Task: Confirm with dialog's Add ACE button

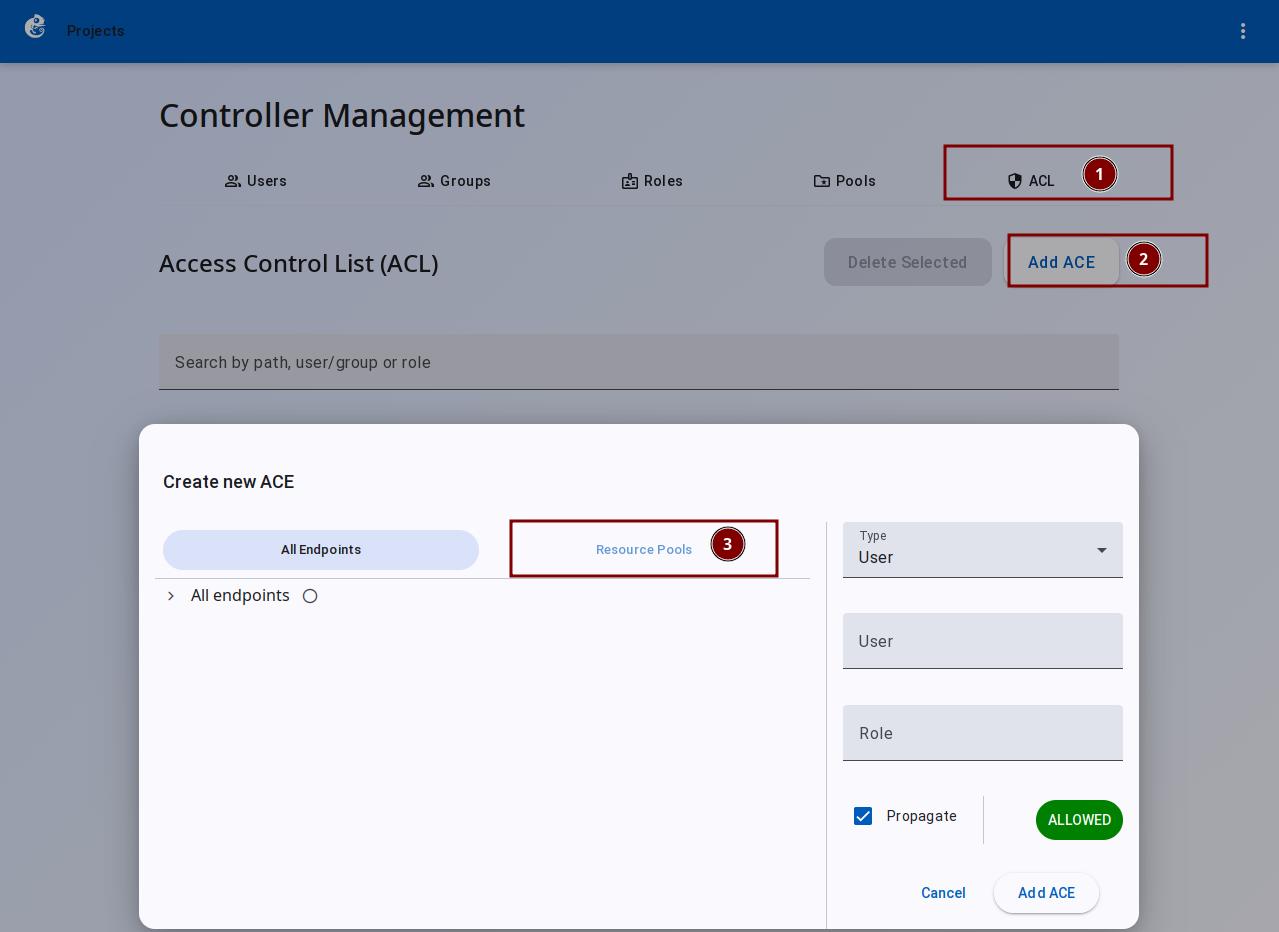Action: tap(1046, 893)
